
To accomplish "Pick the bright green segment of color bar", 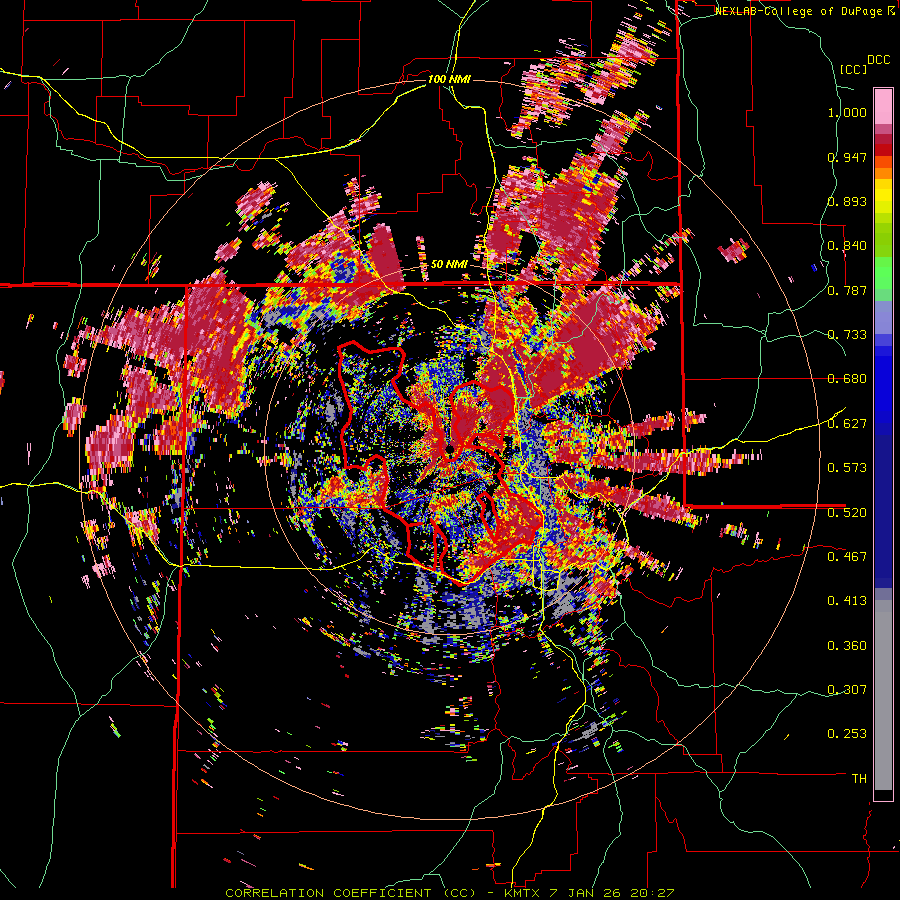I will [x=883, y=273].
